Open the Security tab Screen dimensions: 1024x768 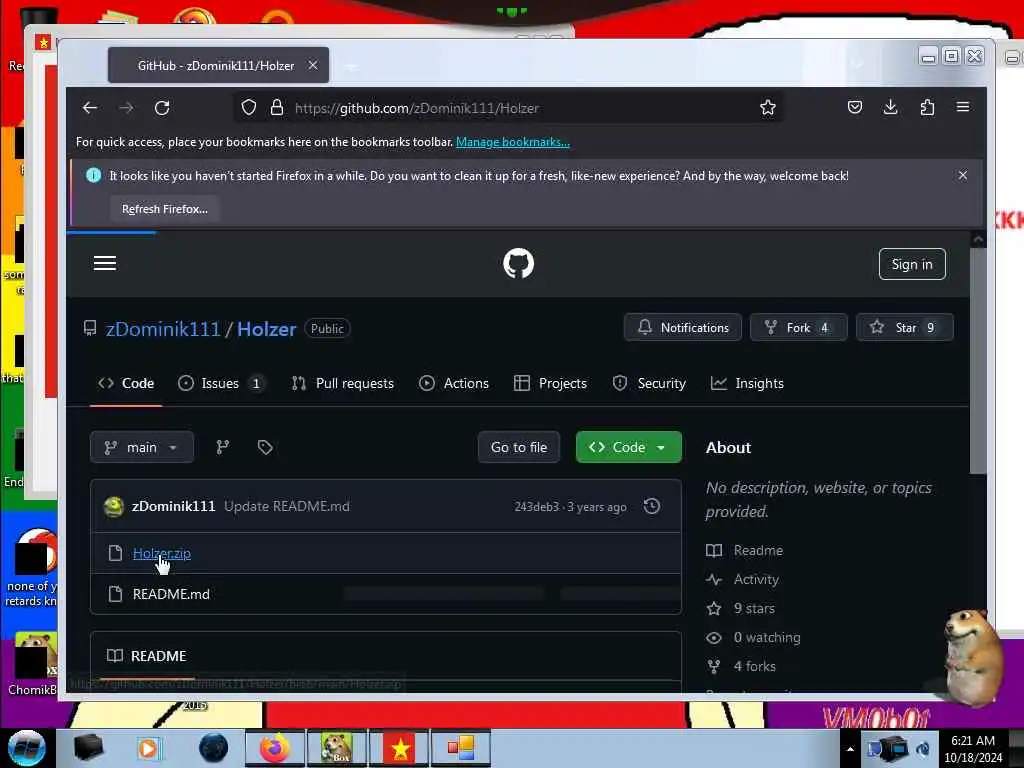[649, 383]
